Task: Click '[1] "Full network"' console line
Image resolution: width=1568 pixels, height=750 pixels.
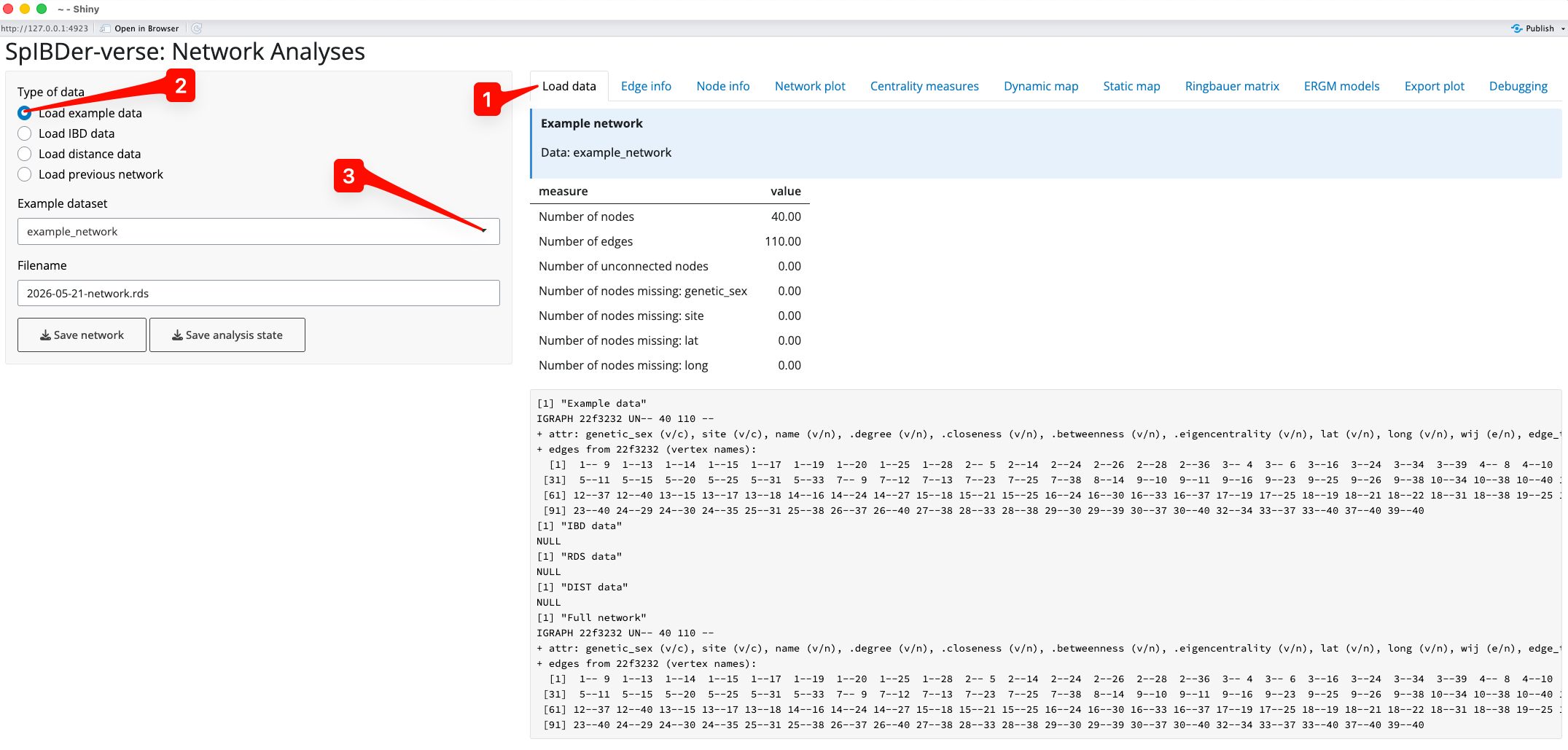Action: [x=591, y=617]
